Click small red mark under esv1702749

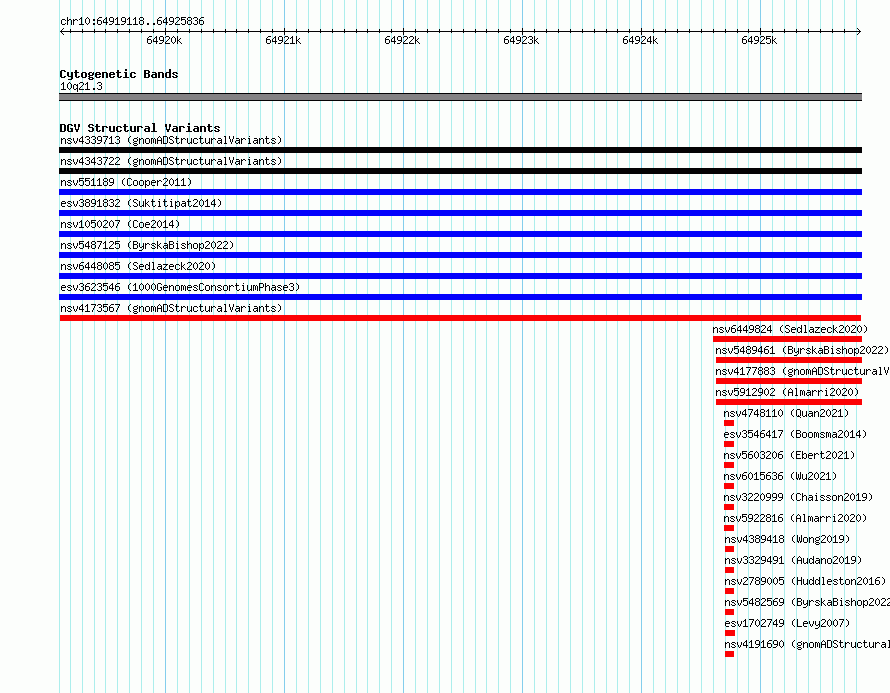tap(729, 633)
